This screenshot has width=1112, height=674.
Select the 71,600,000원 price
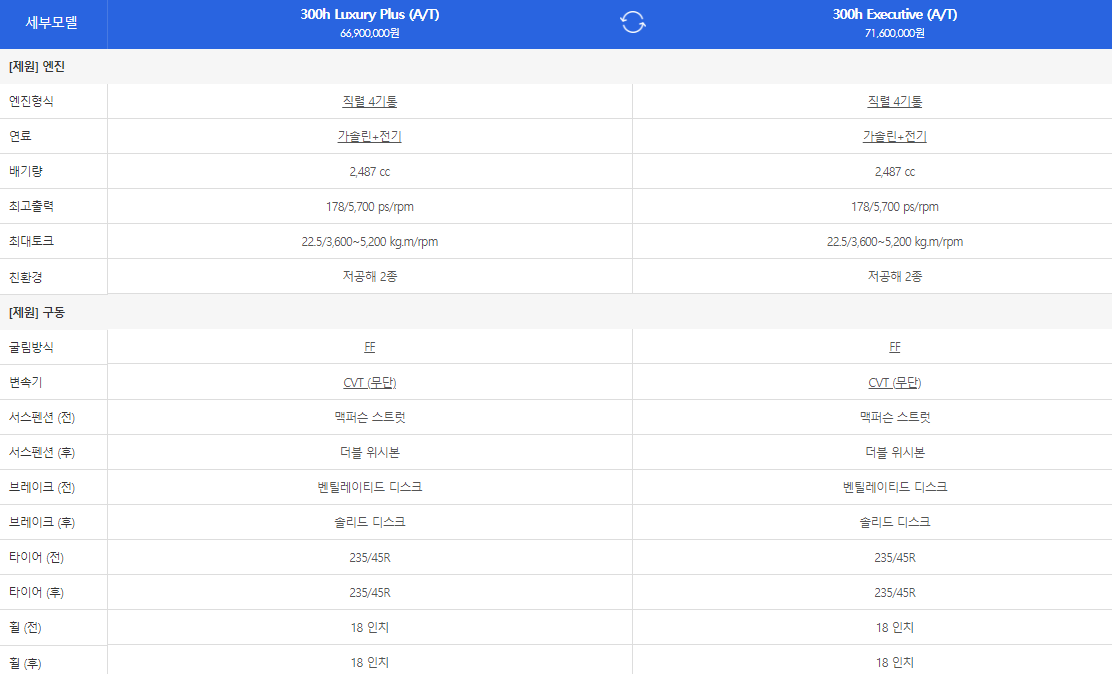pos(894,33)
